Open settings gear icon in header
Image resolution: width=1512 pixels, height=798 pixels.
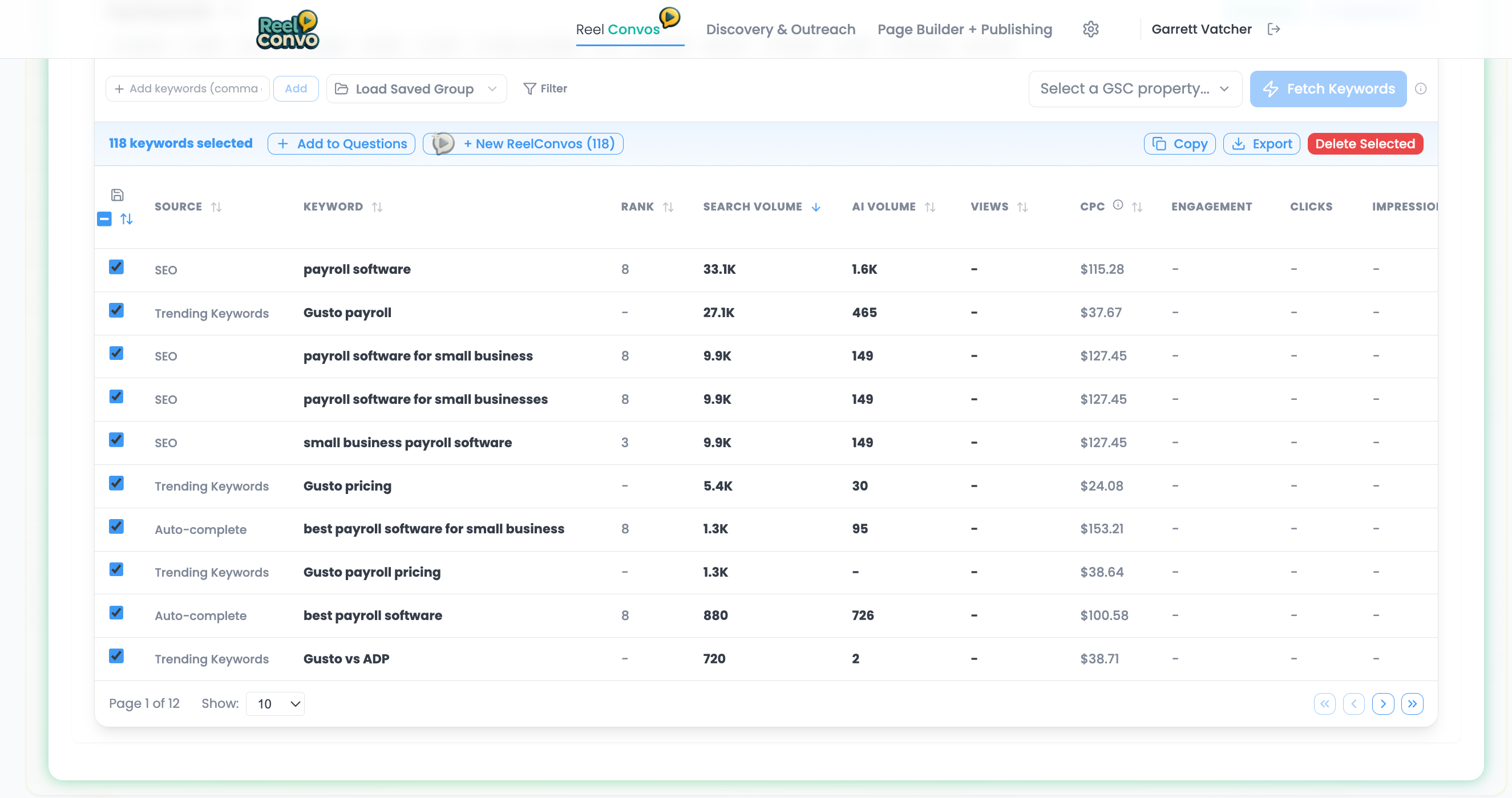[x=1090, y=29]
